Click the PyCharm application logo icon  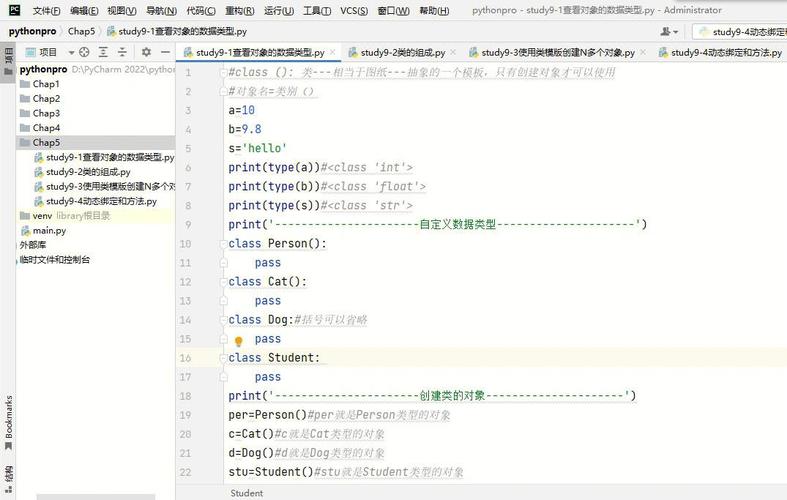click(15, 10)
